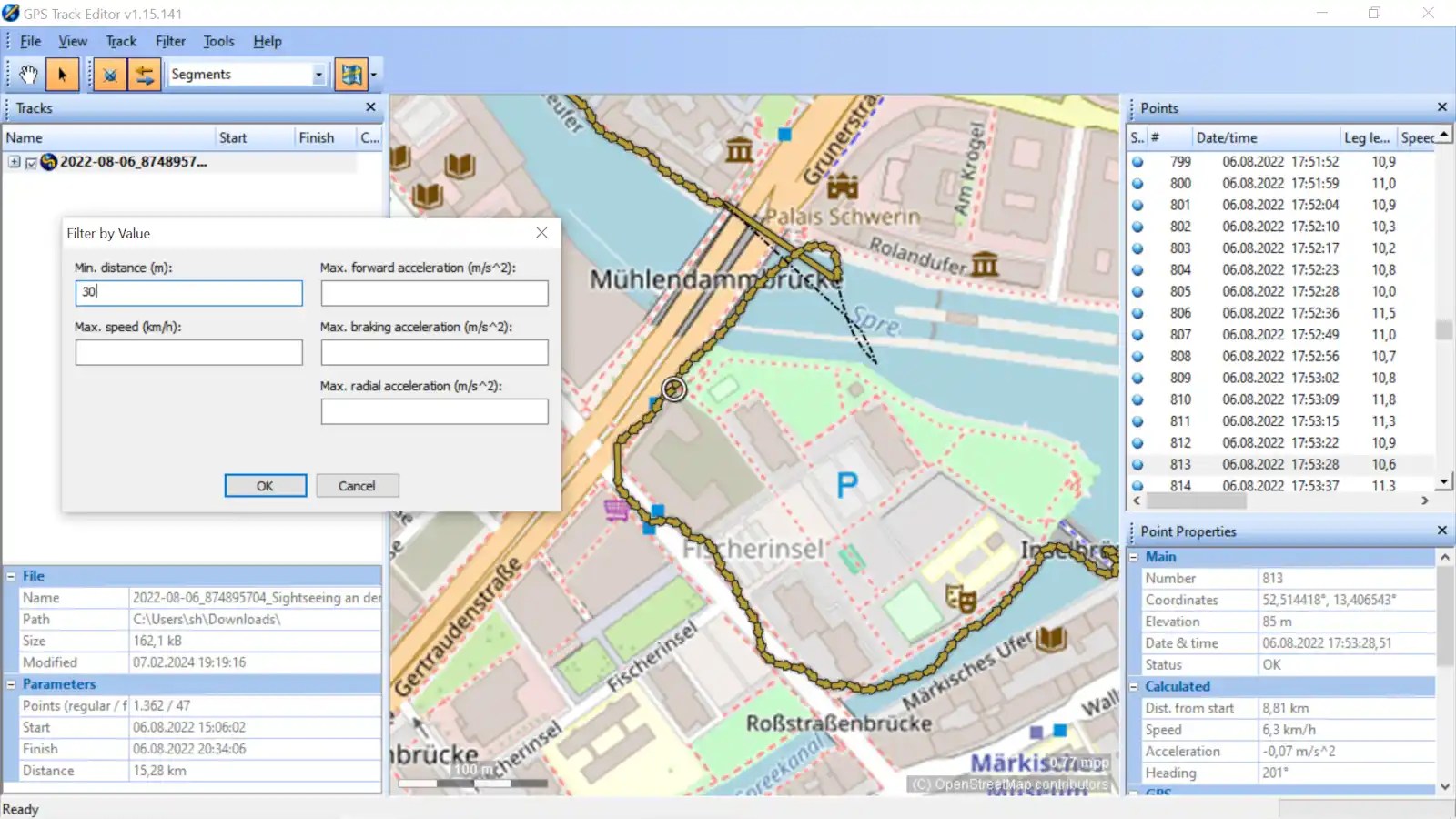Select point 813 status icon

pos(1137,465)
